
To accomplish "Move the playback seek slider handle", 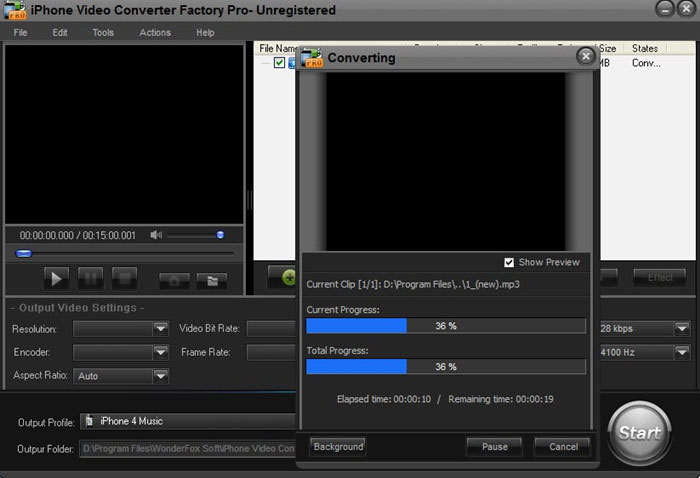I will tap(24, 254).
